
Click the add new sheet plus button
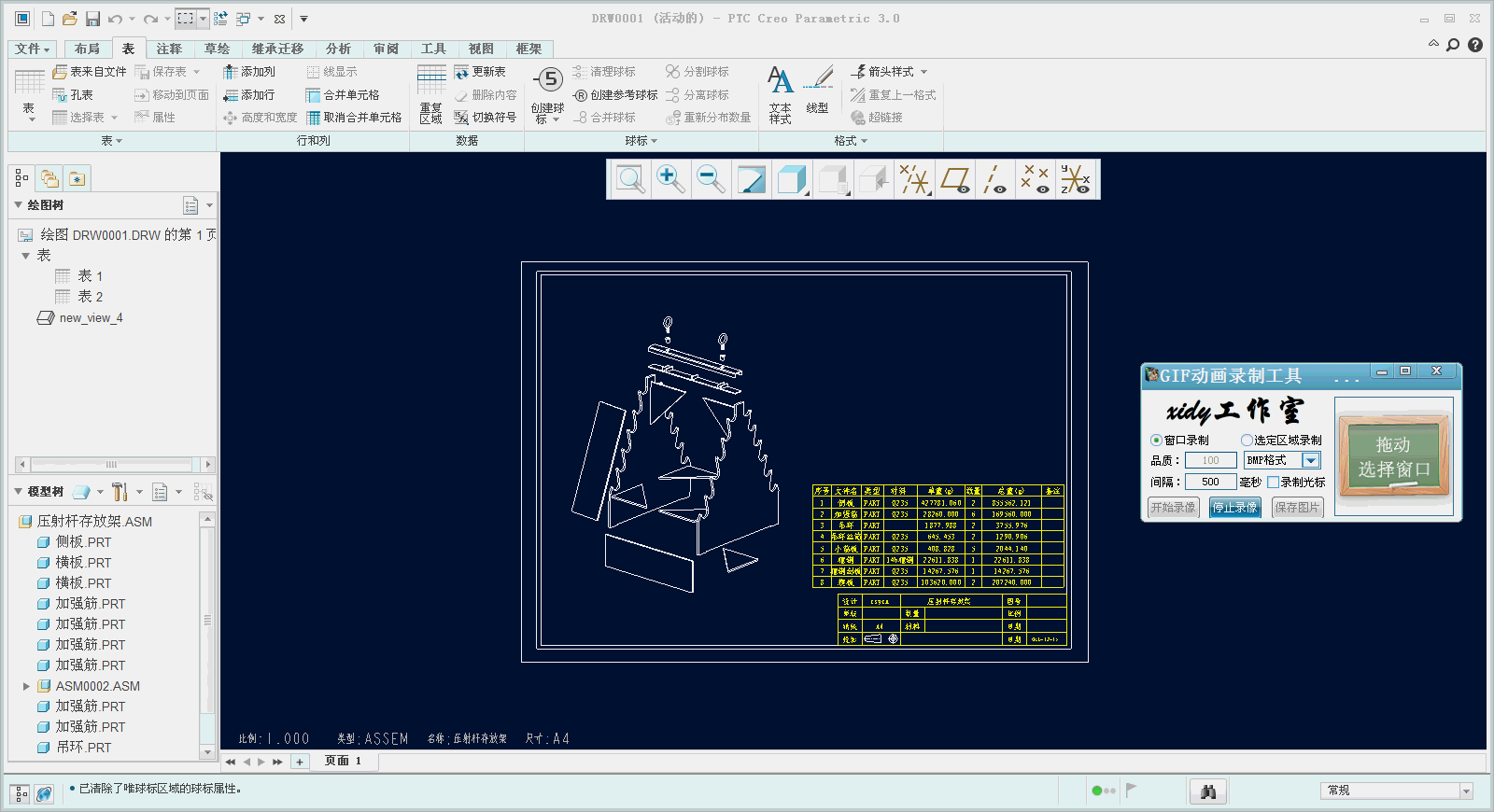(x=300, y=762)
